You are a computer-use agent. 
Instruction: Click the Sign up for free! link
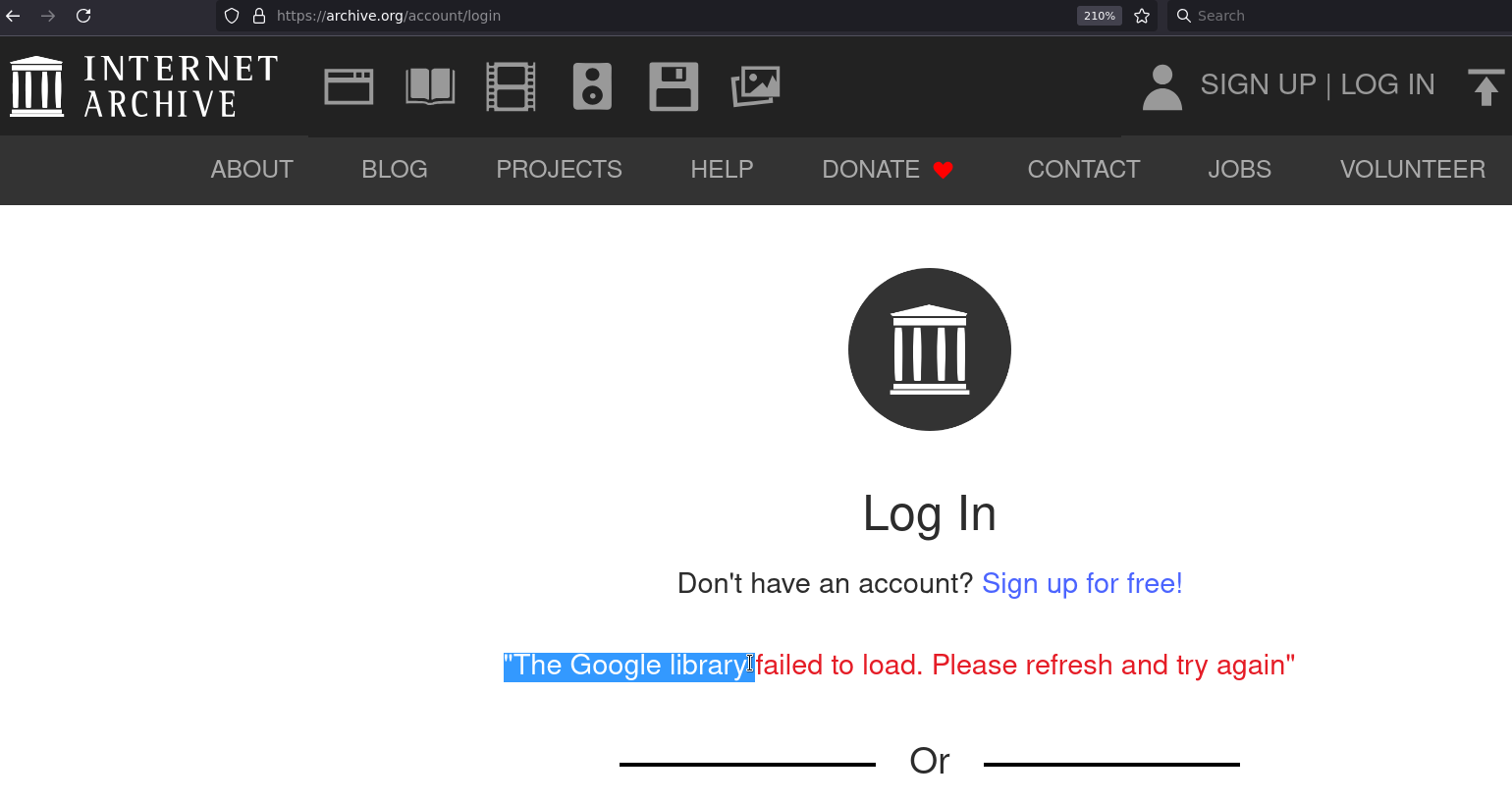(x=1082, y=583)
